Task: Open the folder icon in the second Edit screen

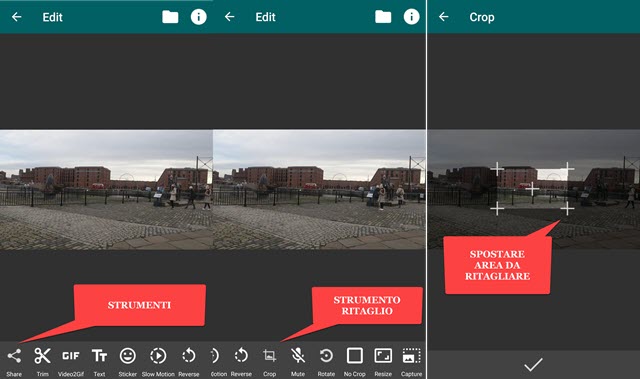Action: click(383, 17)
